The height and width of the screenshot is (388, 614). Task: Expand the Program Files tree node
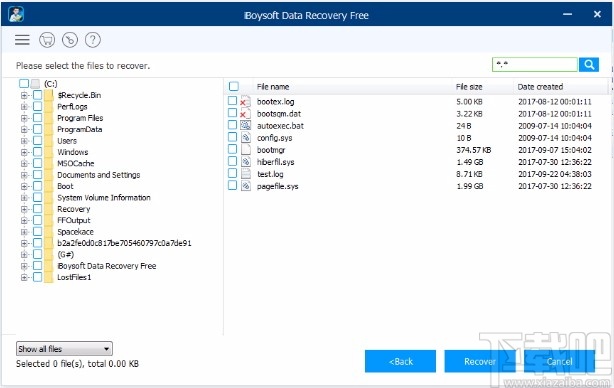point(24,118)
